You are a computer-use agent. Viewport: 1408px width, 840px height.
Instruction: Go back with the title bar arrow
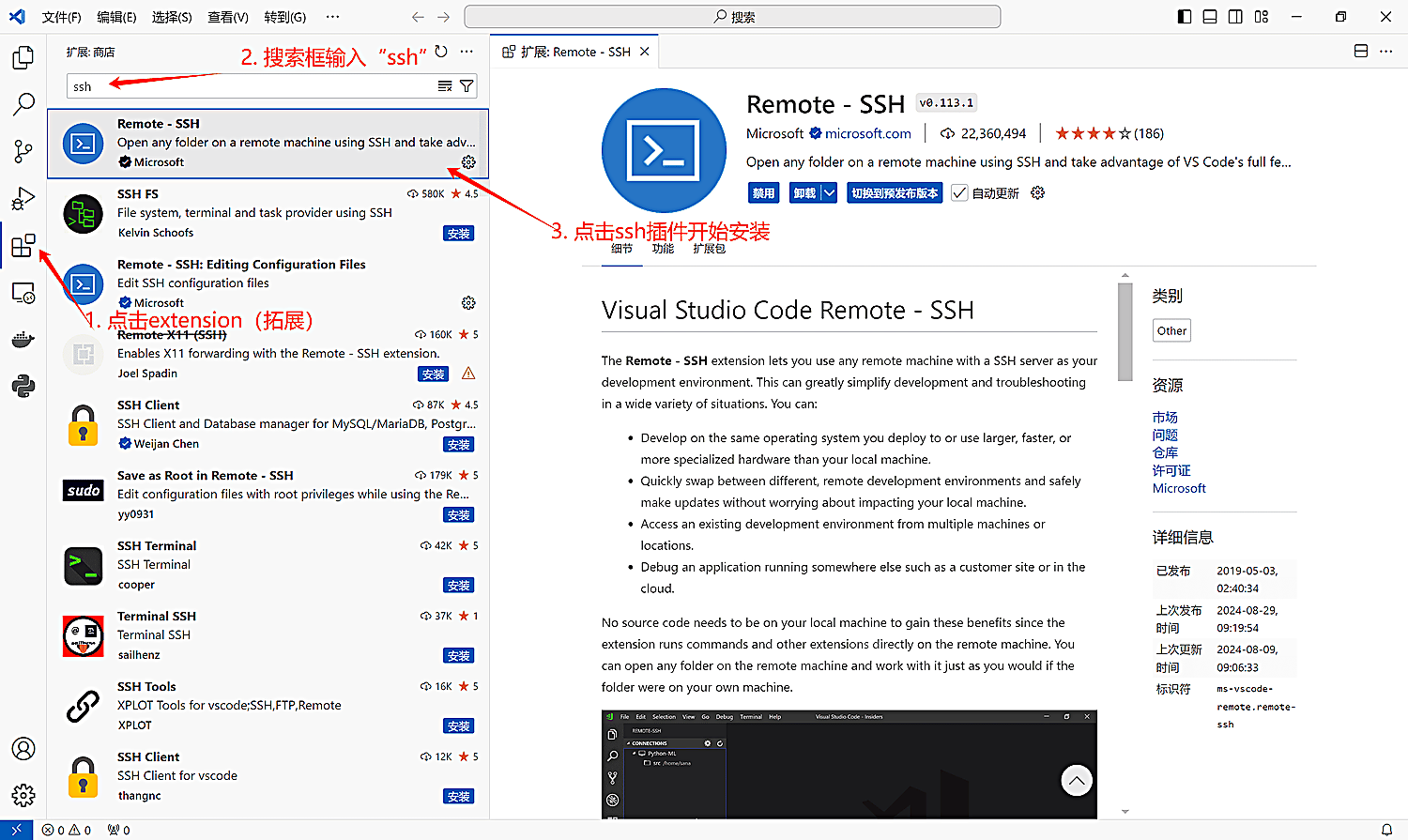coord(419,17)
